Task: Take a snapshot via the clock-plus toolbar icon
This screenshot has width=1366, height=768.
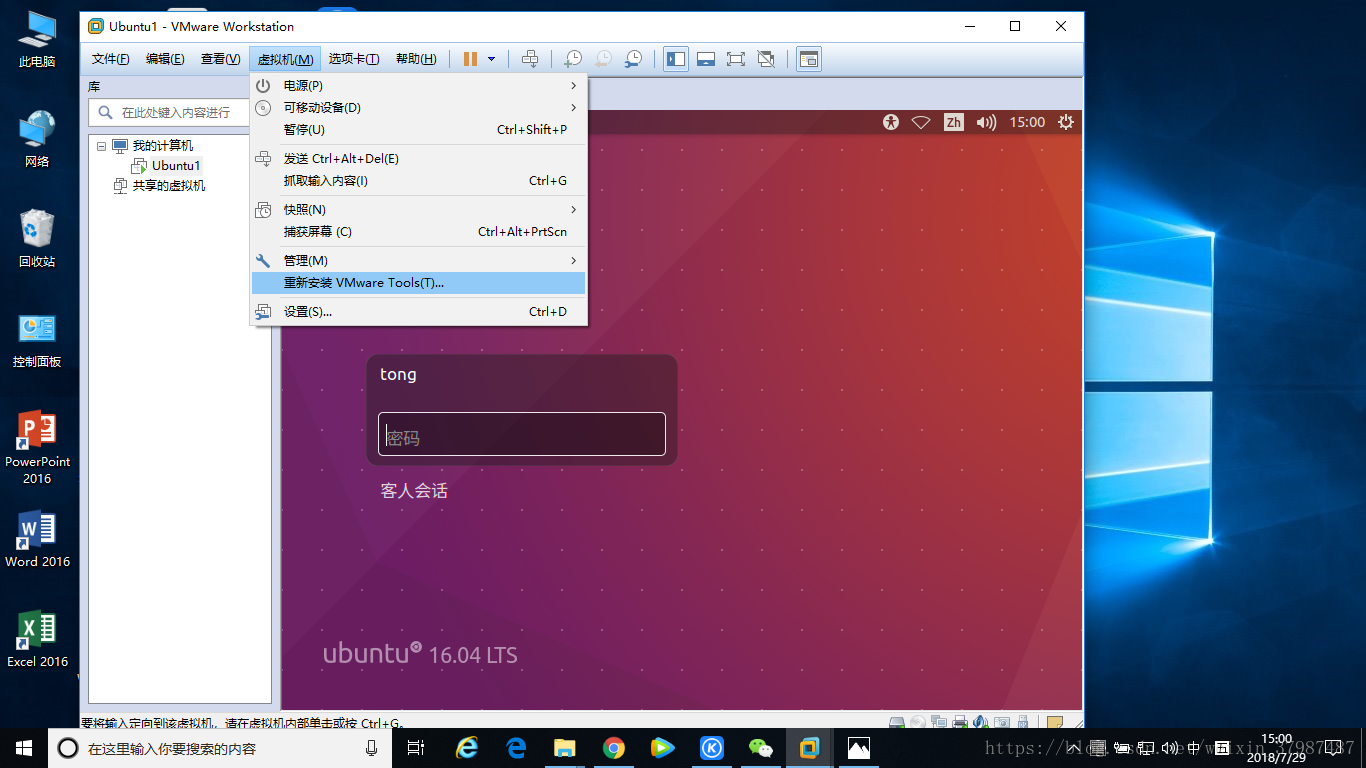Action: tap(573, 59)
